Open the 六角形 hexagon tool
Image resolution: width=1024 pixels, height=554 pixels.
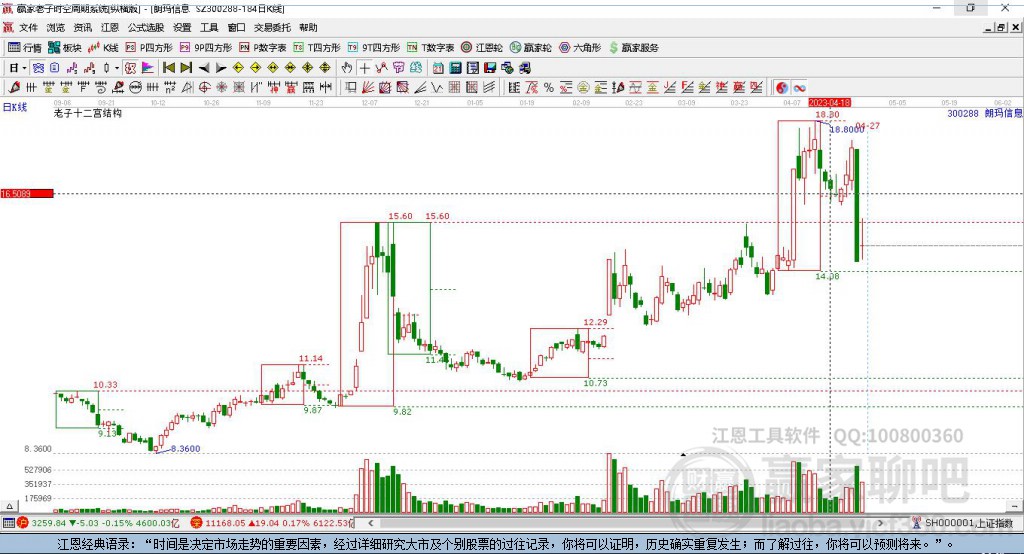pos(580,48)
